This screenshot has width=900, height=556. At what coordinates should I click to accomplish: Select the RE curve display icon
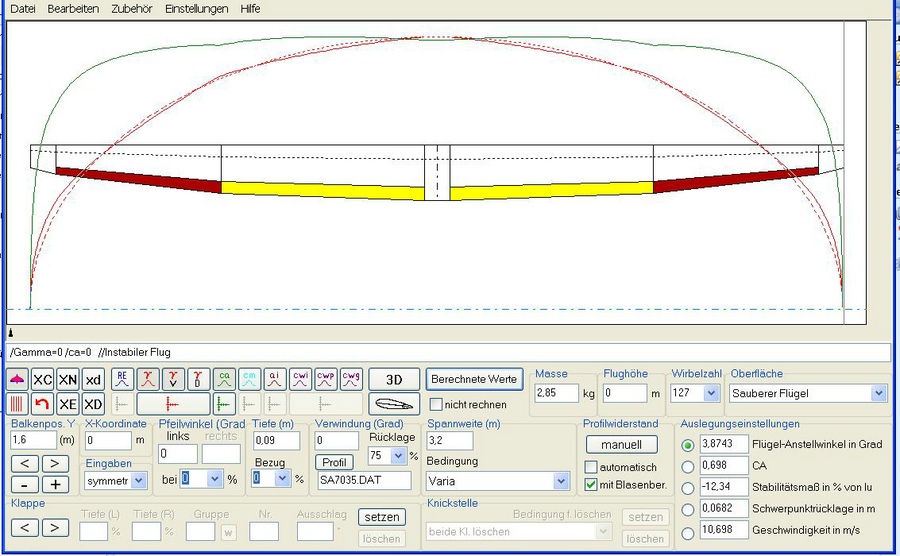click(121, 379)
